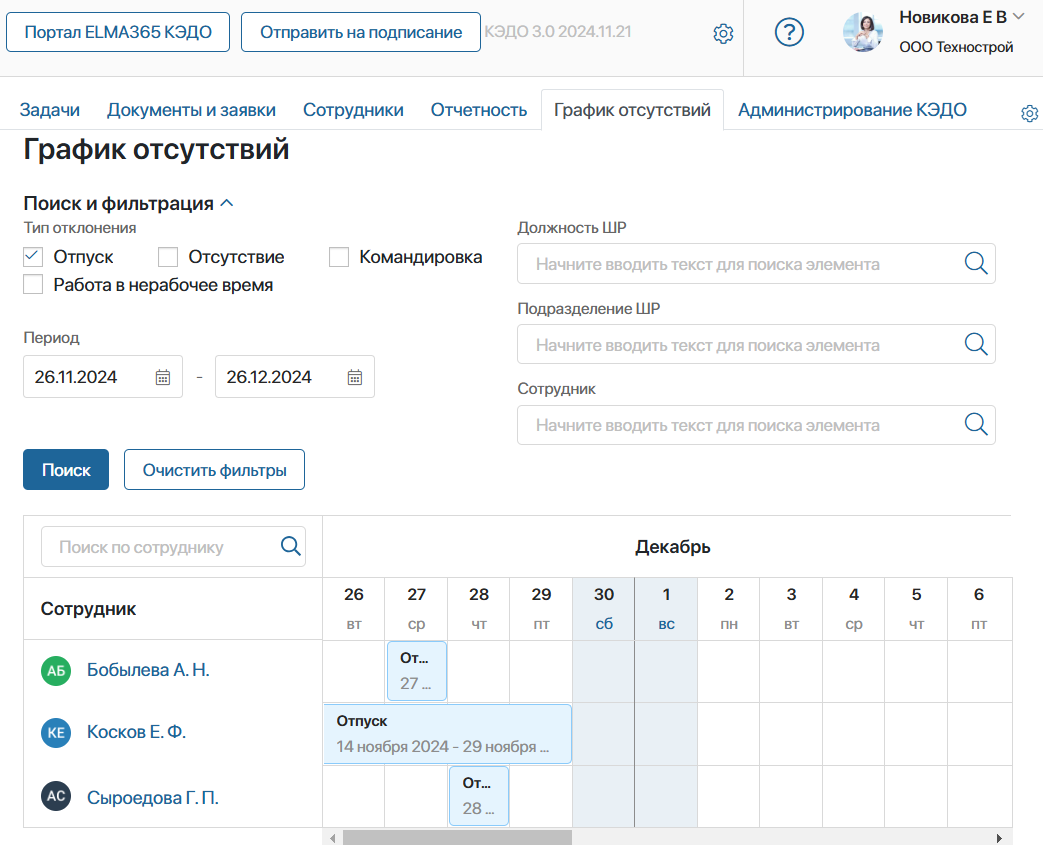The height and width of the screenshot is (845, 1043).
Task: Open the Администрирование КЭДО tab
Action: (x=852, y=110)
